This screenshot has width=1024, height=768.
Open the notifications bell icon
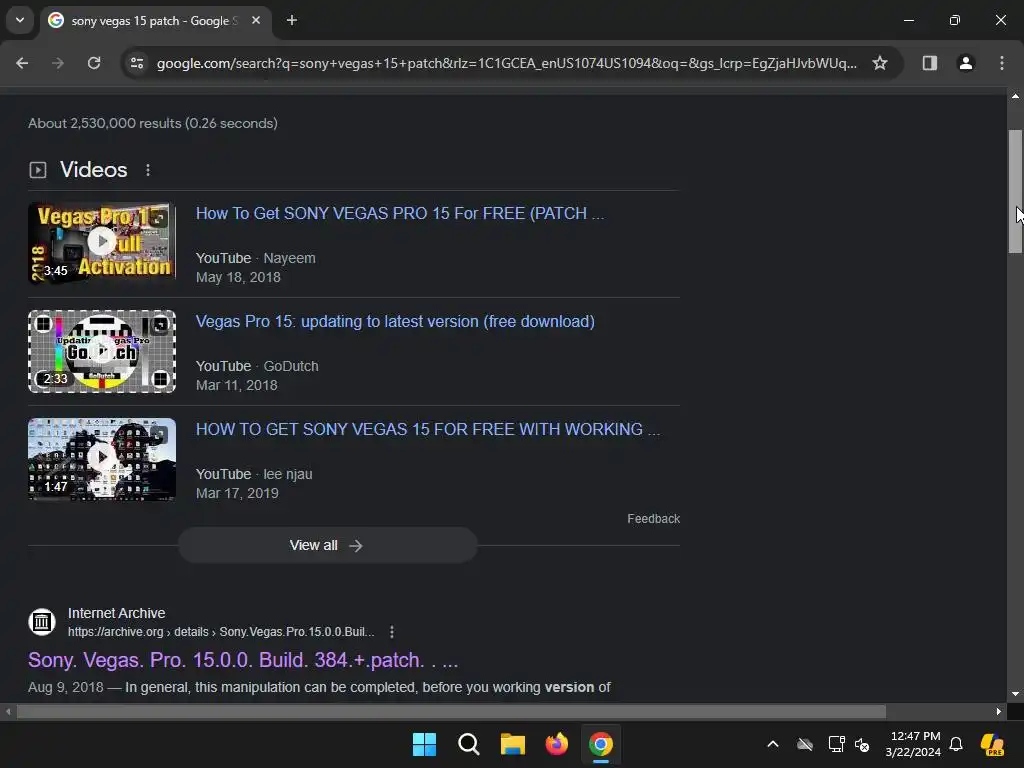(956, 744)
